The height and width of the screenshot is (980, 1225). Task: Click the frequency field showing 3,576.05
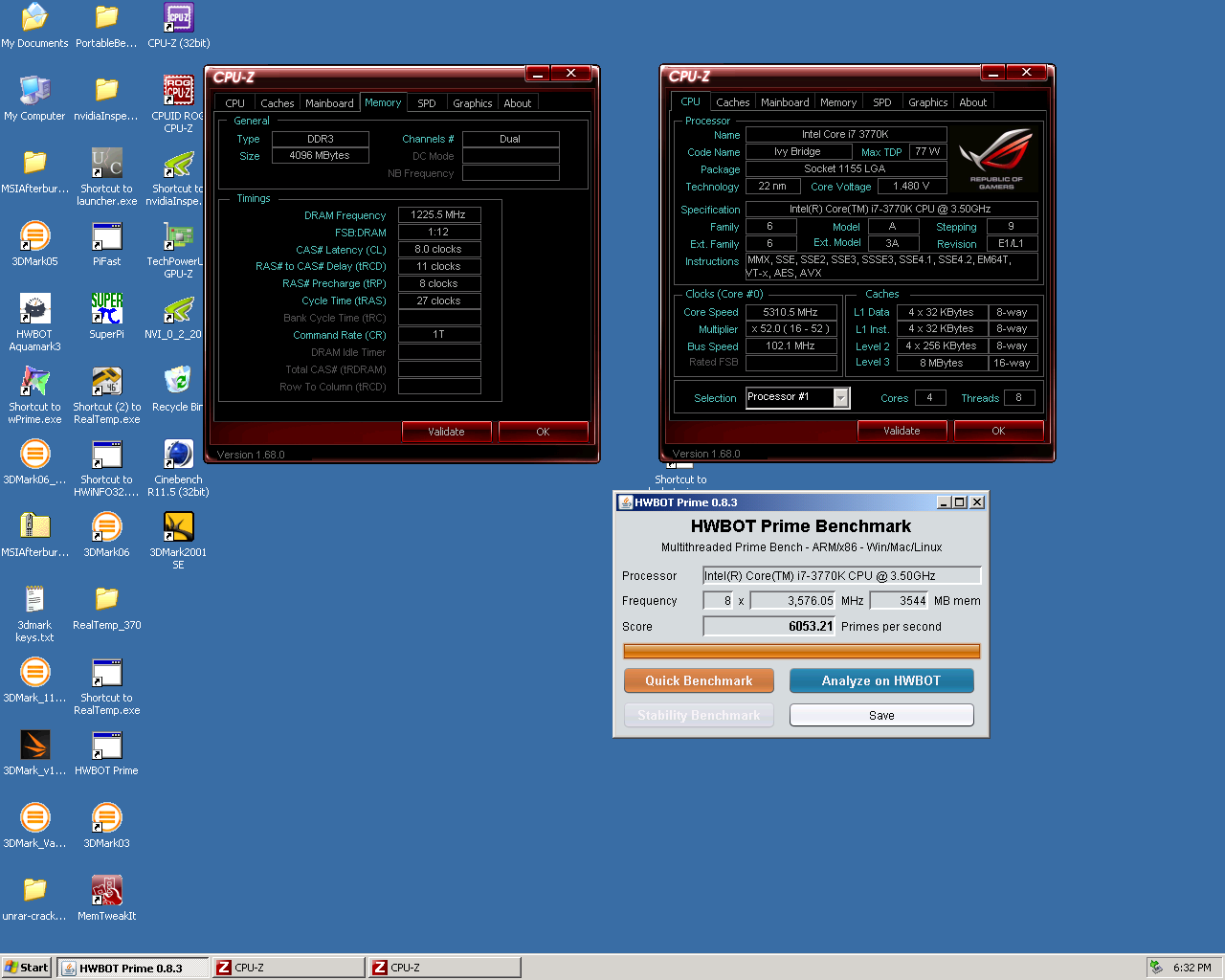792,601
